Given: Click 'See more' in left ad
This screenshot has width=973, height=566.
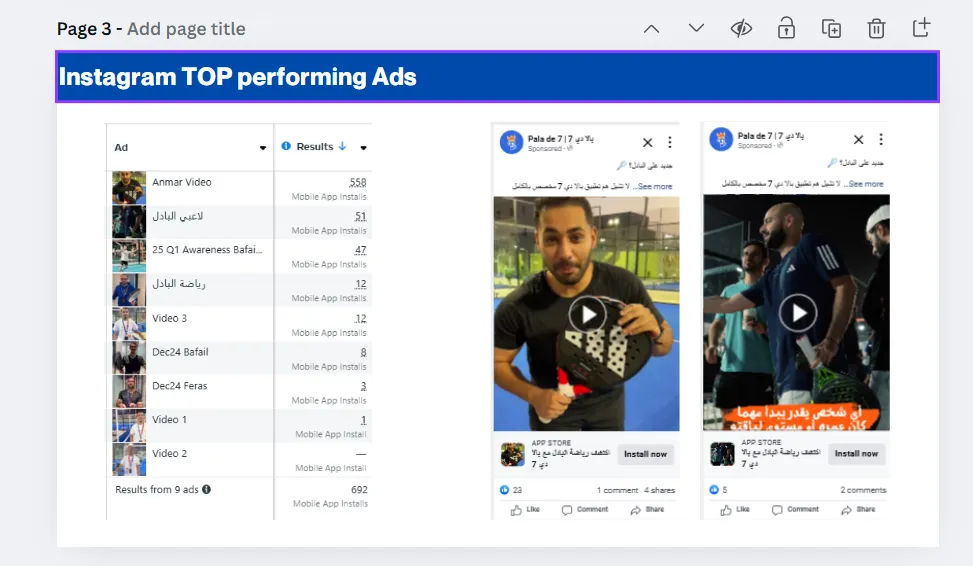Looking at the screenshot, I should coord(655,186).
